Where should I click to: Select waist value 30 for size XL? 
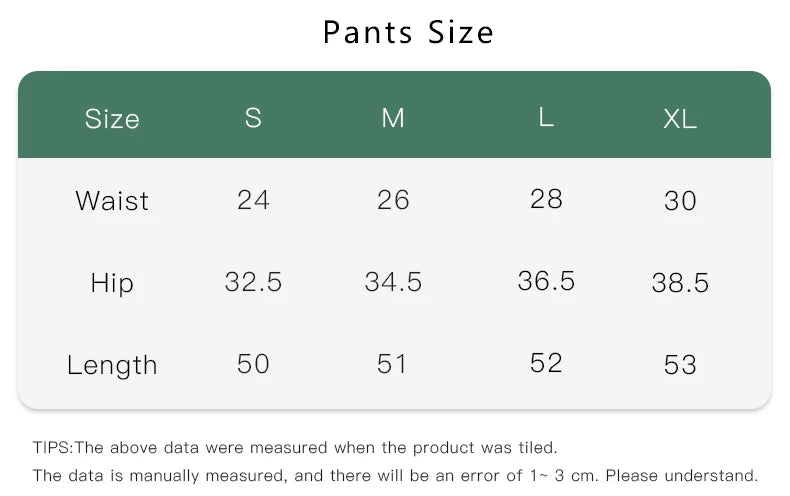(680, 202)
